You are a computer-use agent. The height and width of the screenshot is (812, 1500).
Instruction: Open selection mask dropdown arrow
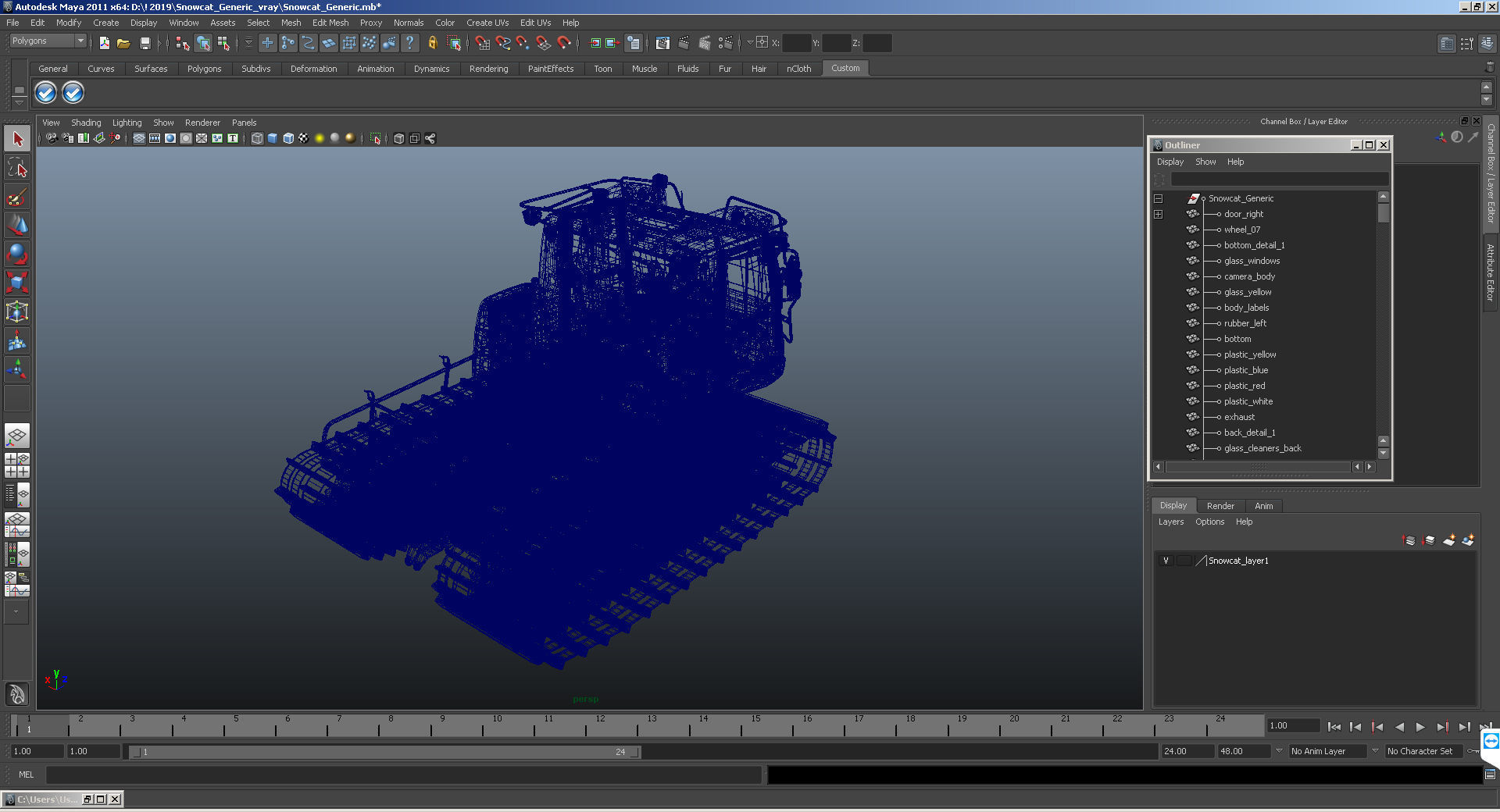coord(248,43)
